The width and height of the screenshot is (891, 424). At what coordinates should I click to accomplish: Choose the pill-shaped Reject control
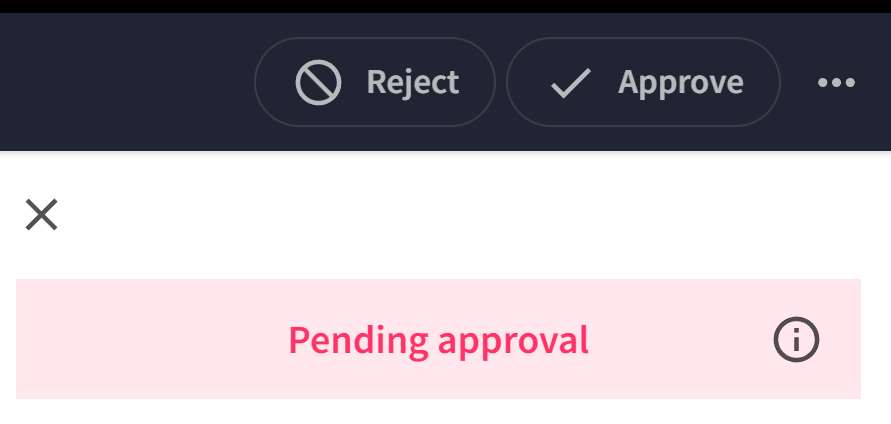click(x=375, y=82)
